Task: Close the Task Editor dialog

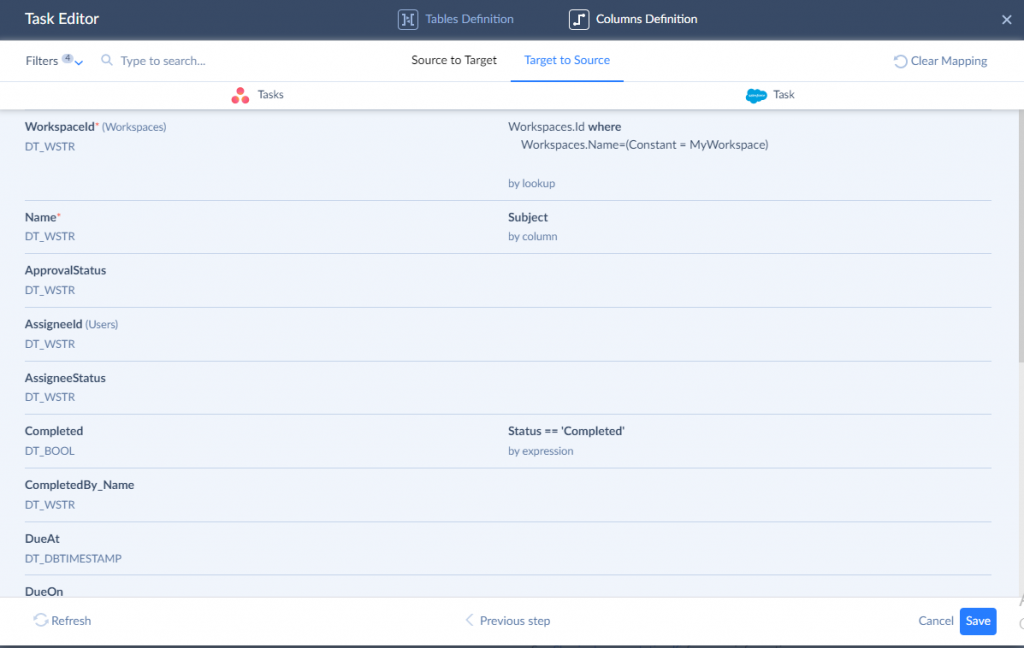Action: point(1006,20)
